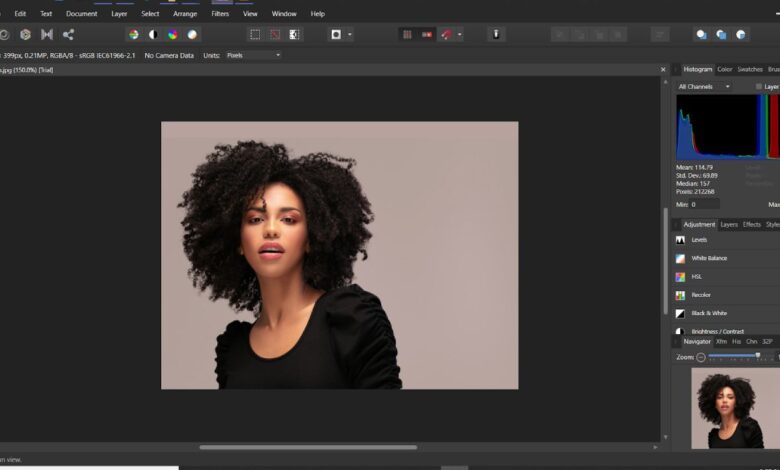Toggle the snapping magnet icon

point(445,34)
